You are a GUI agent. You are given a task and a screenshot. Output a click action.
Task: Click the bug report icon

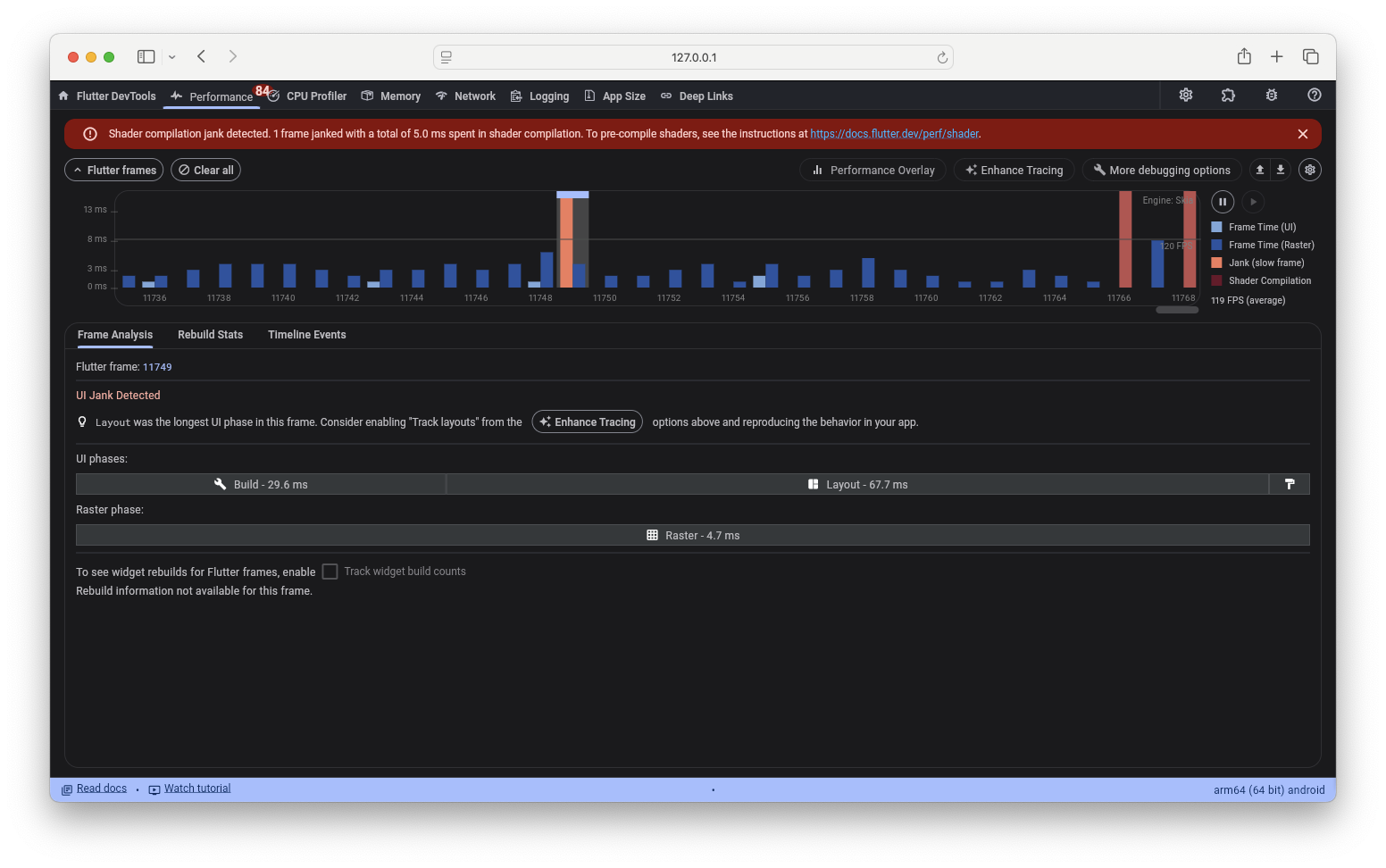click(x=1272, y=95)
